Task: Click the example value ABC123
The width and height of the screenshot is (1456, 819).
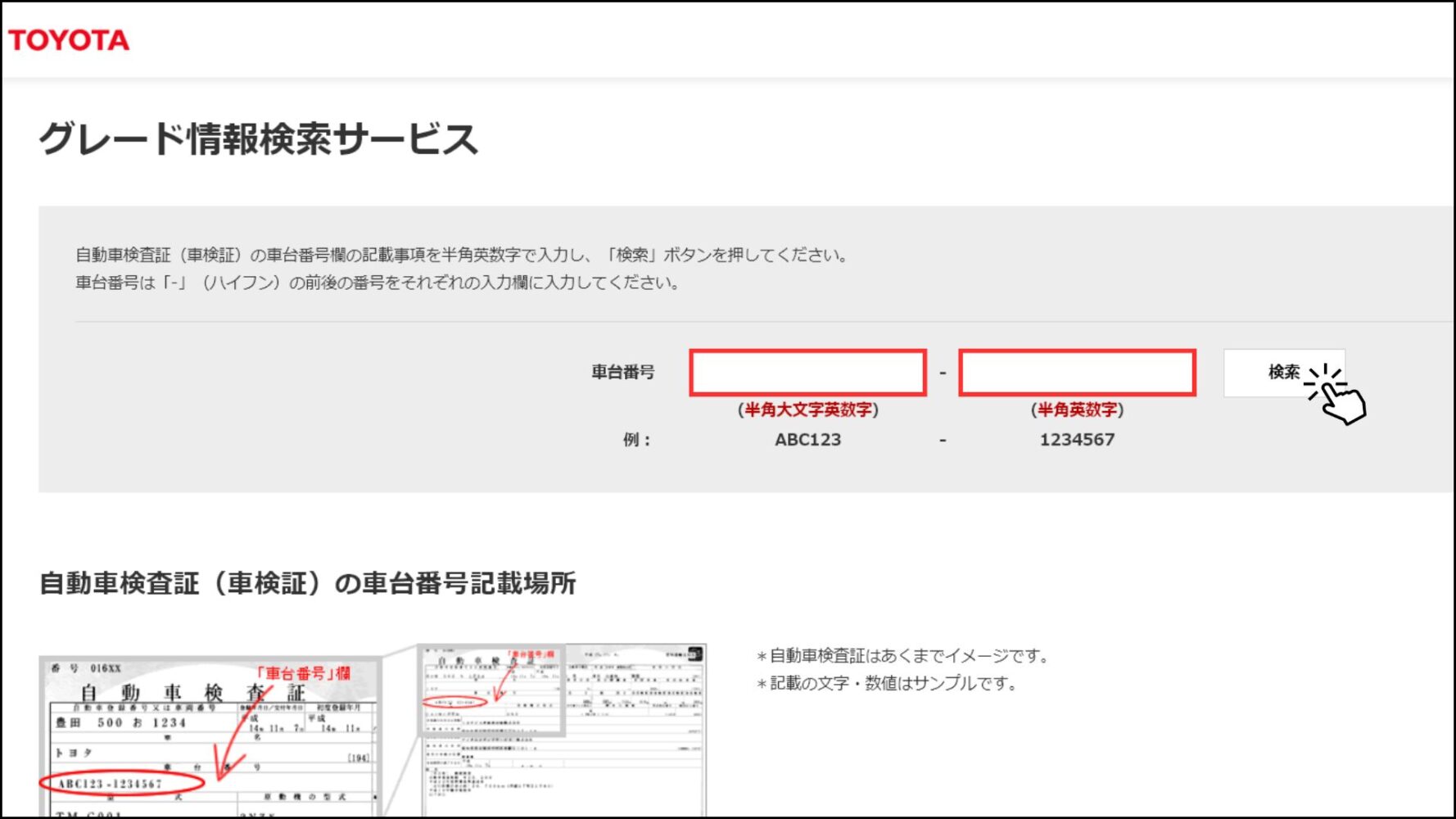Action: coord(807,440)
